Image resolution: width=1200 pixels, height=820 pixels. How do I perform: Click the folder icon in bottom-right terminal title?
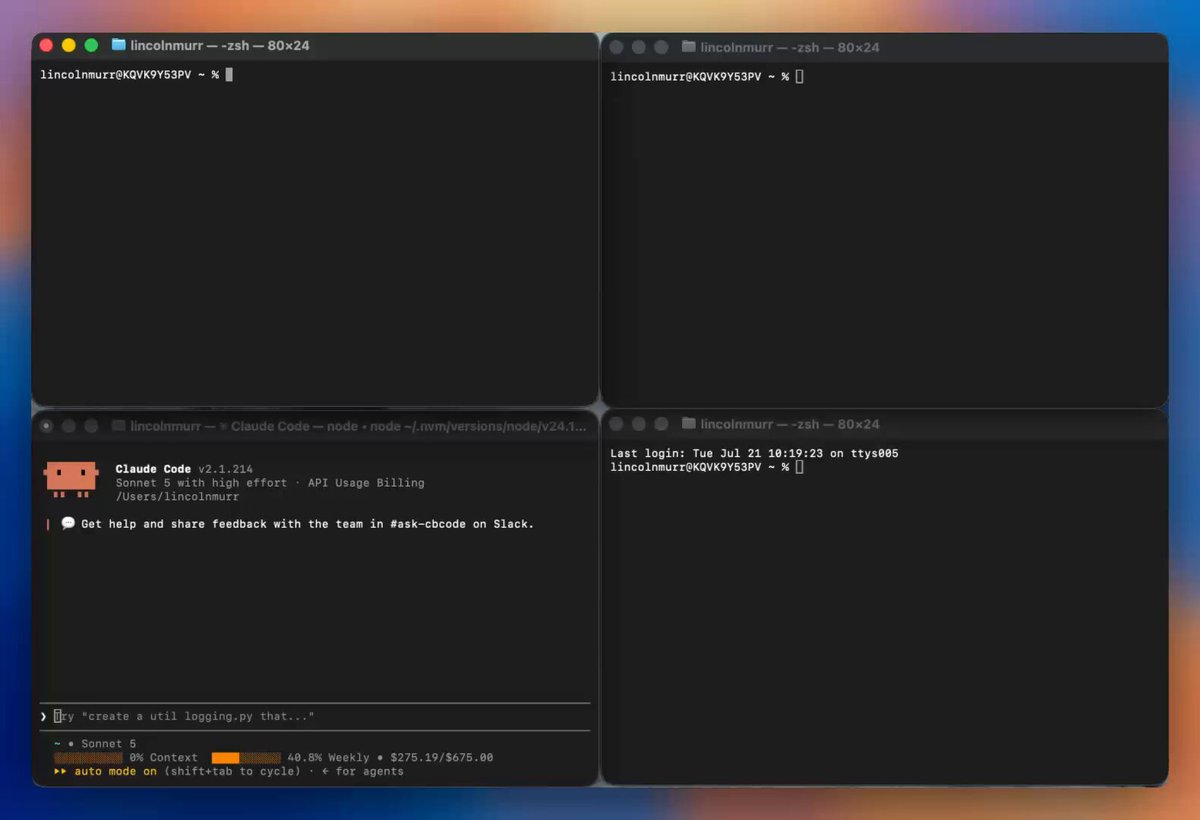[x=689, y=424]
